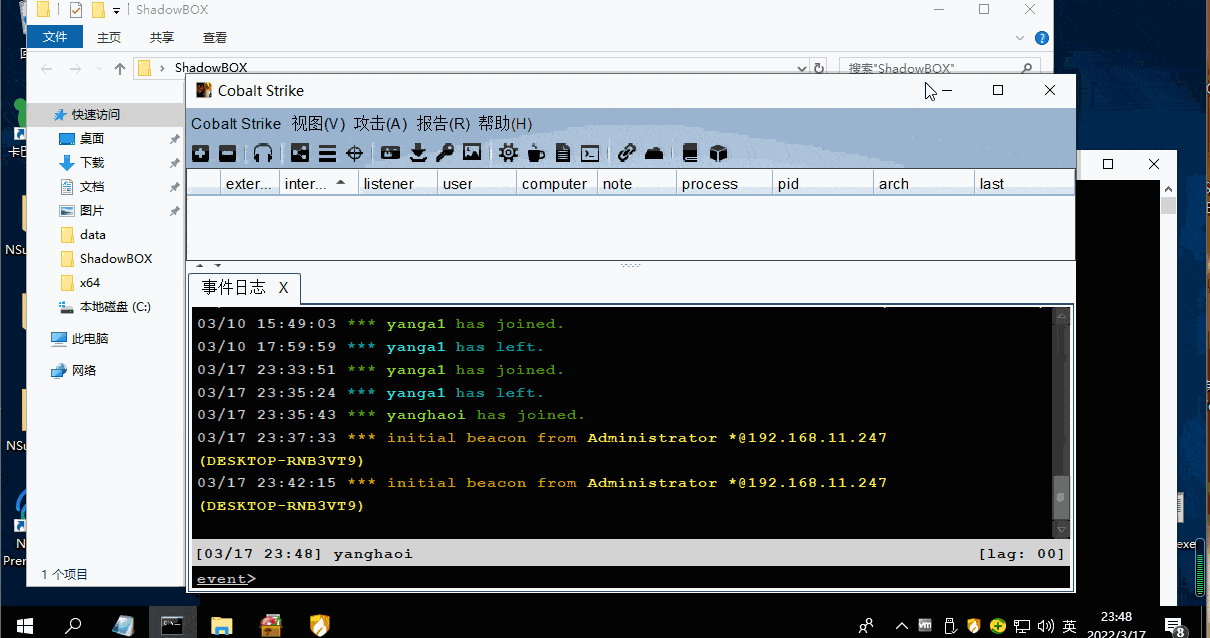Sort by the pid column header
1210x638 pixels.
tap(823, 184)
